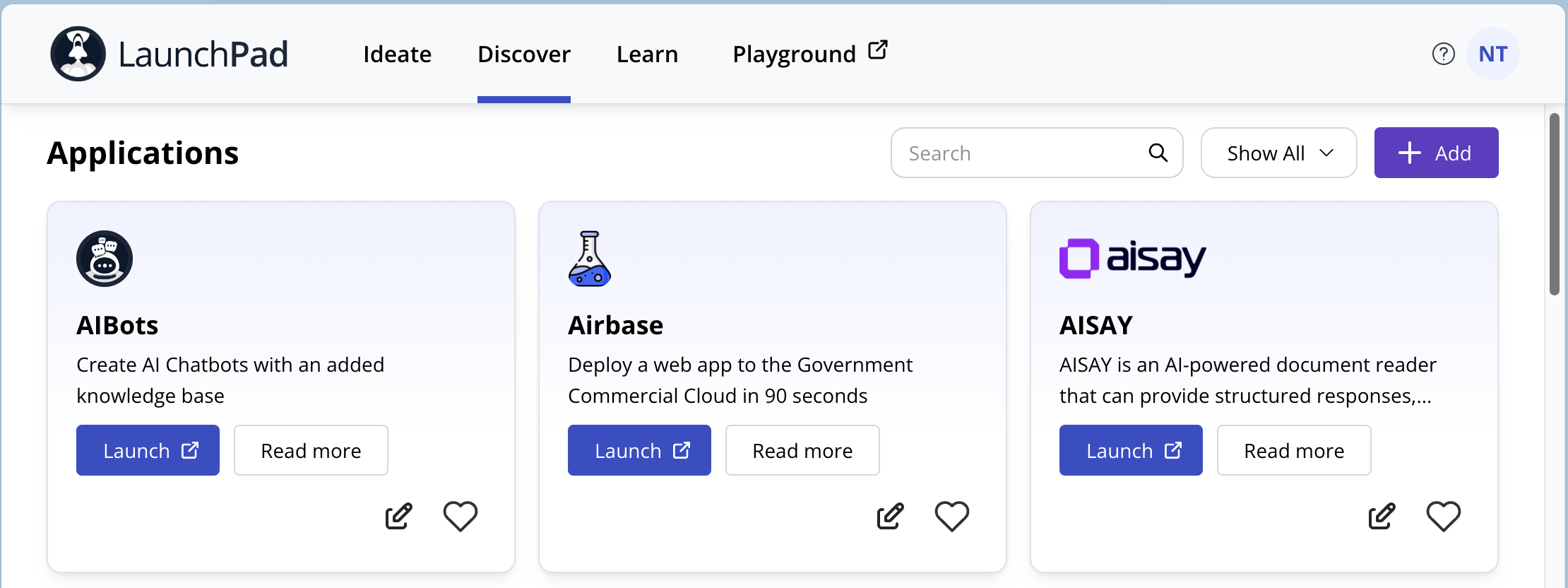Click the search magnifier icon
Screen dimensions: 1568x588
[1158, 153]
